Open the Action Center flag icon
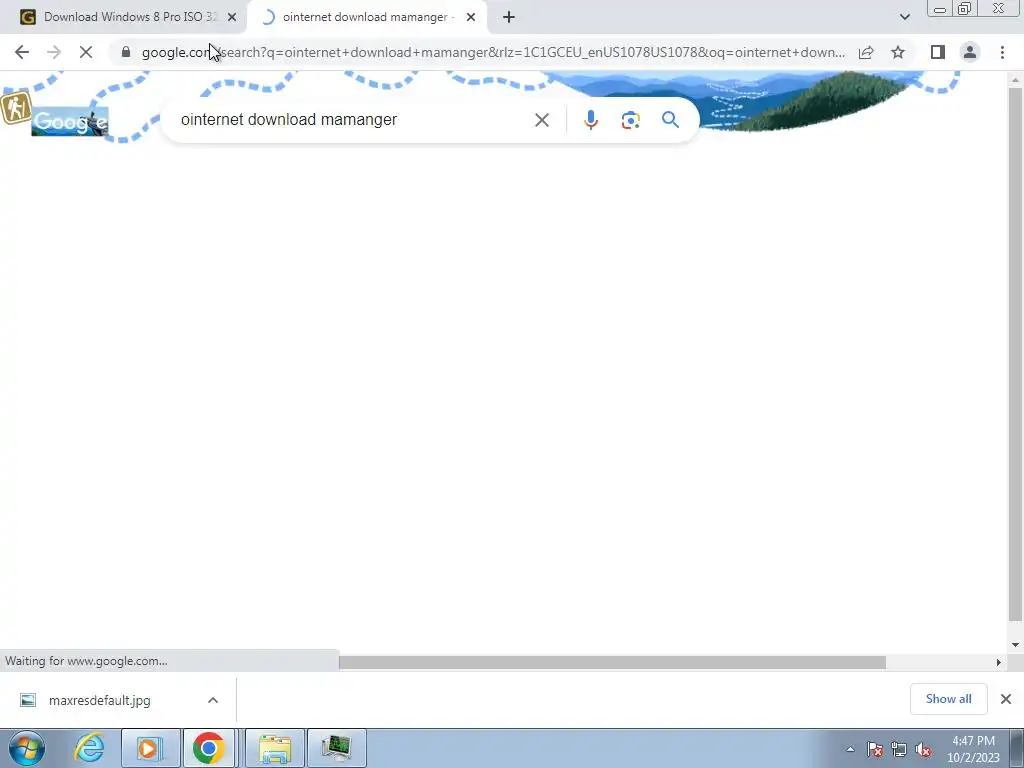Viewport: 1024px width, 768px height. tap(875, 749)
